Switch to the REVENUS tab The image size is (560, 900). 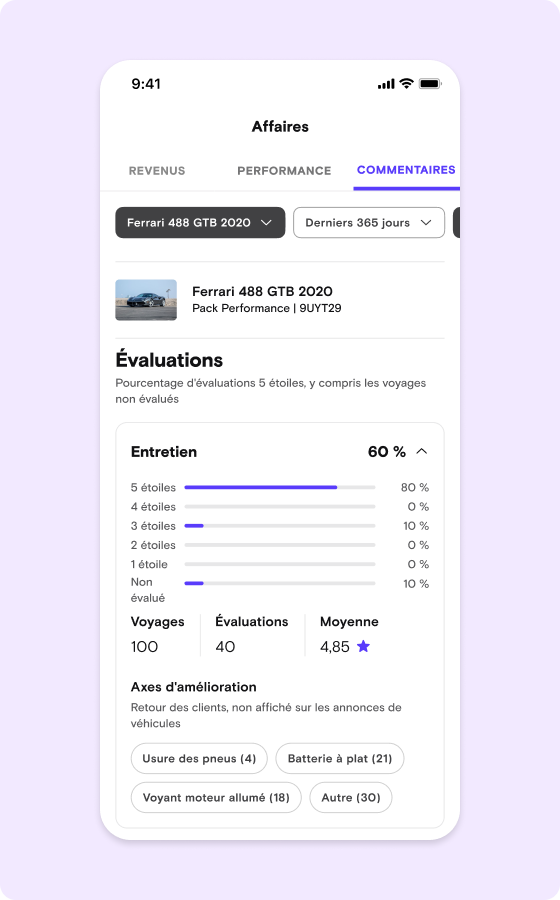pos(157,170)
